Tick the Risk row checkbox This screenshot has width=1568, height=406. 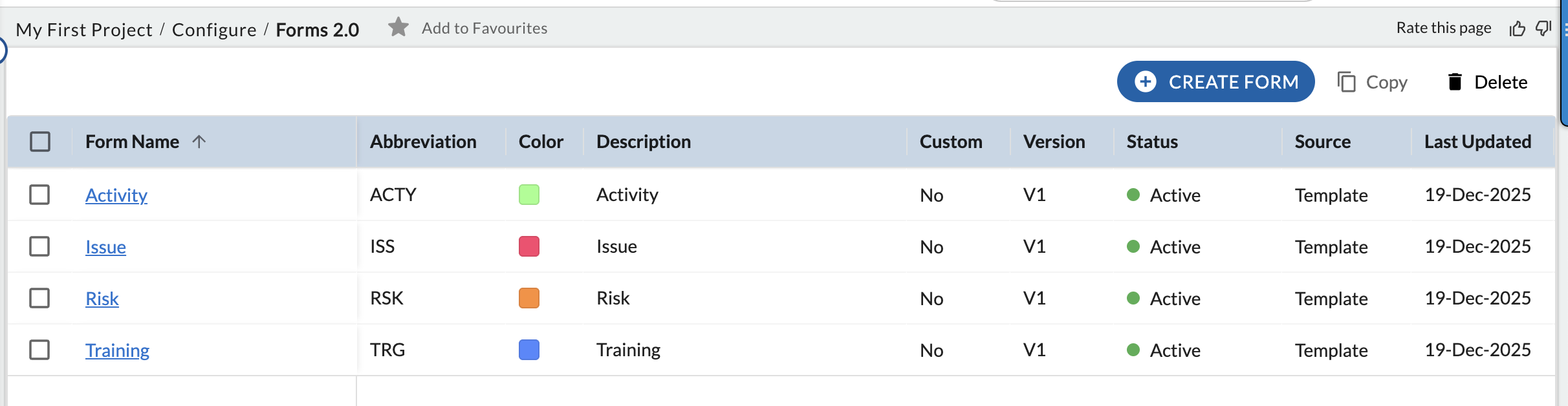(39, 298)
